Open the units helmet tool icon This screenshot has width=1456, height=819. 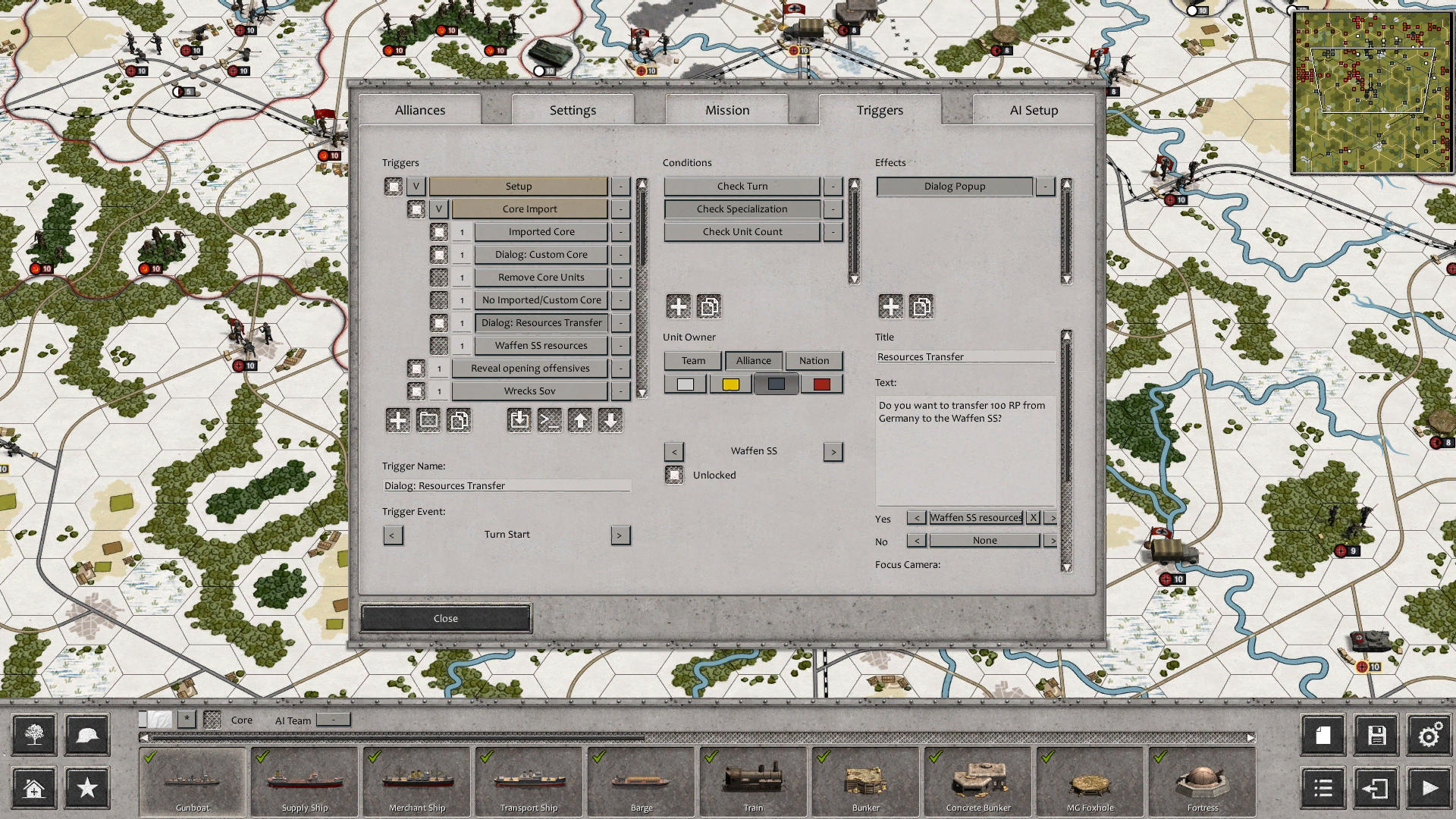click(87, 735)
